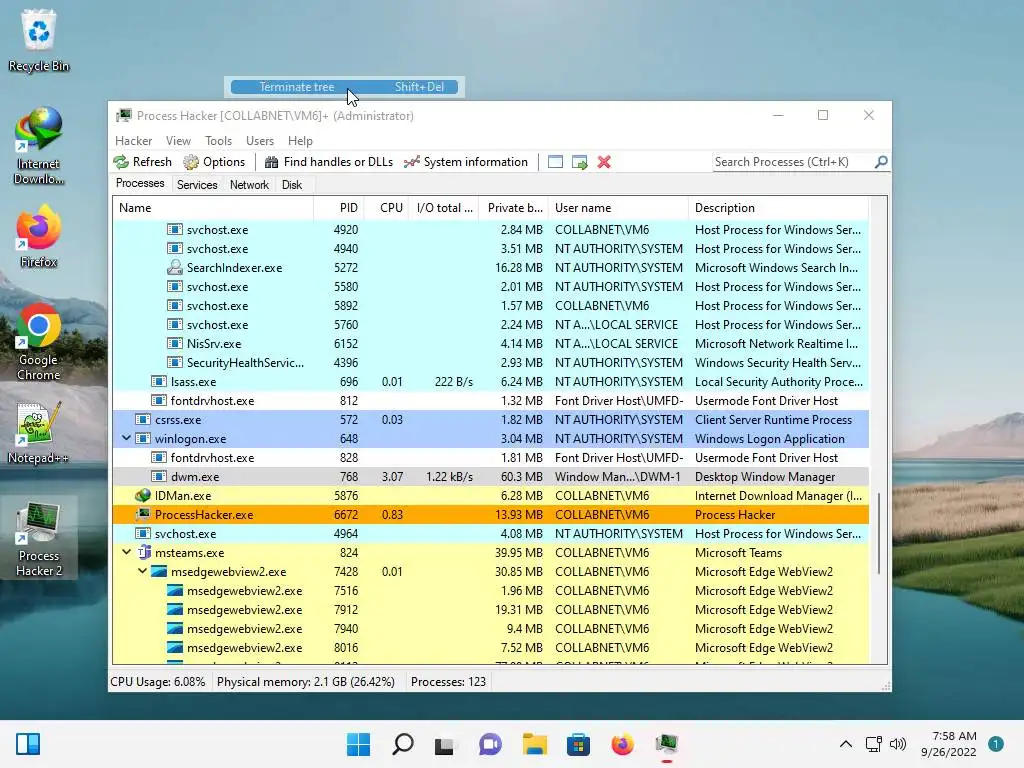Select the csrss.exe process row
Viewport: 1024px width, 768px height.
point(490,420)
